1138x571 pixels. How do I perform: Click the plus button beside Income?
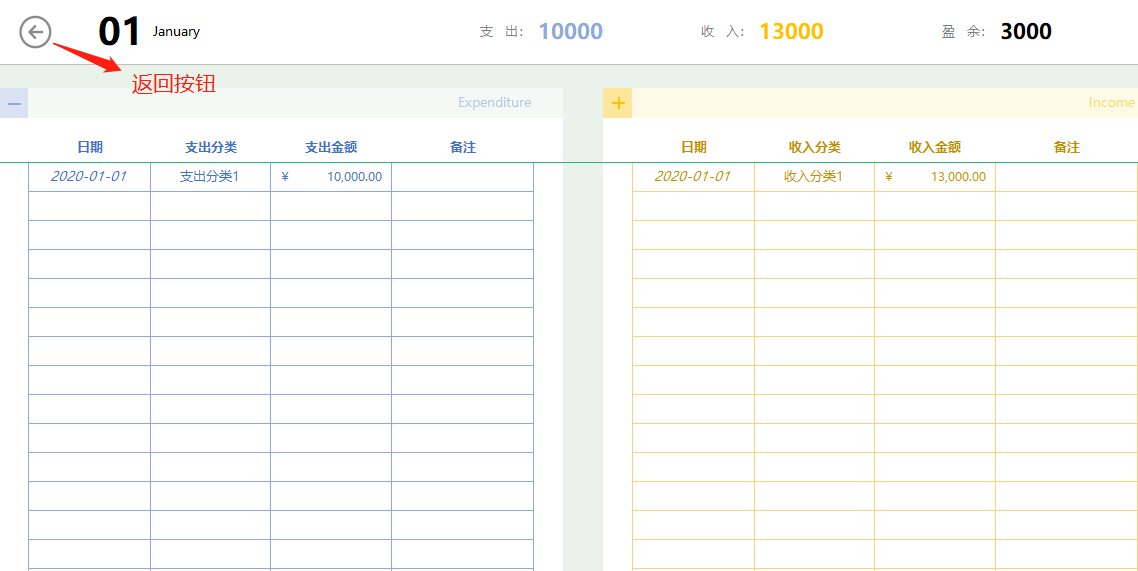(x=618, y=103)
